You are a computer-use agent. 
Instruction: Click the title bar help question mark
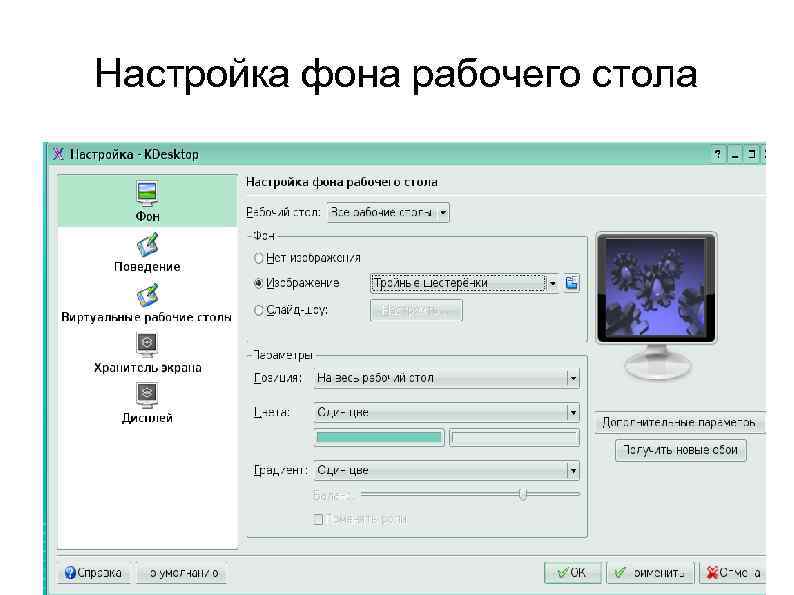[717, 154]
